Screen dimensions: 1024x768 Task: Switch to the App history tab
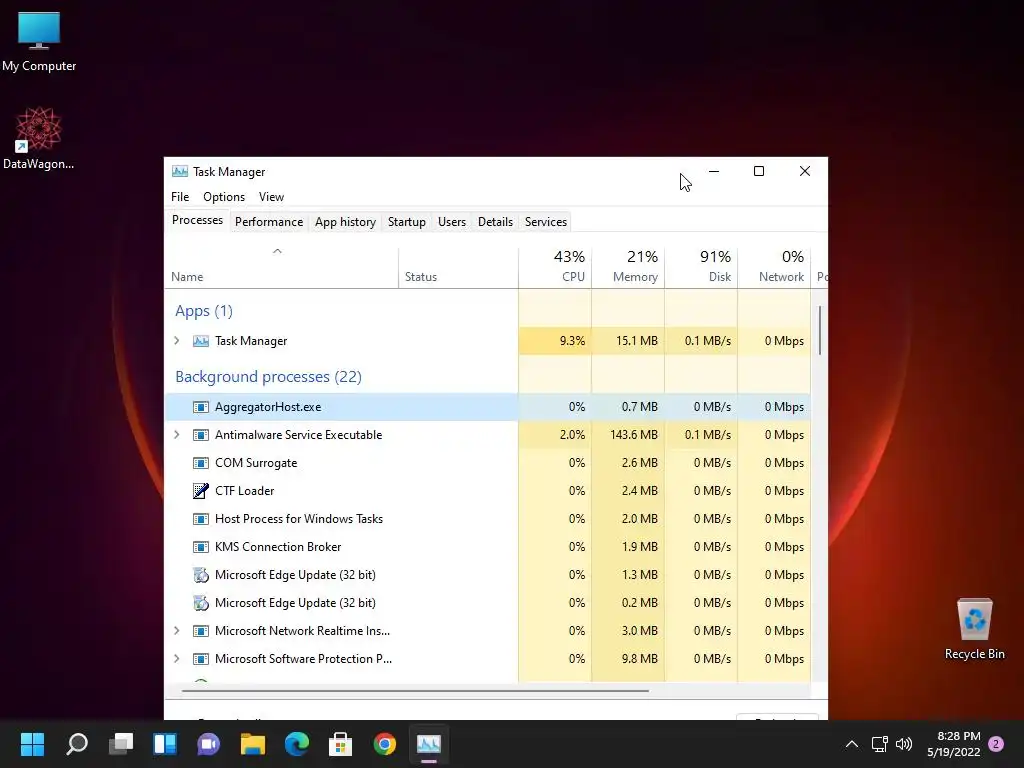click(345, 222)
